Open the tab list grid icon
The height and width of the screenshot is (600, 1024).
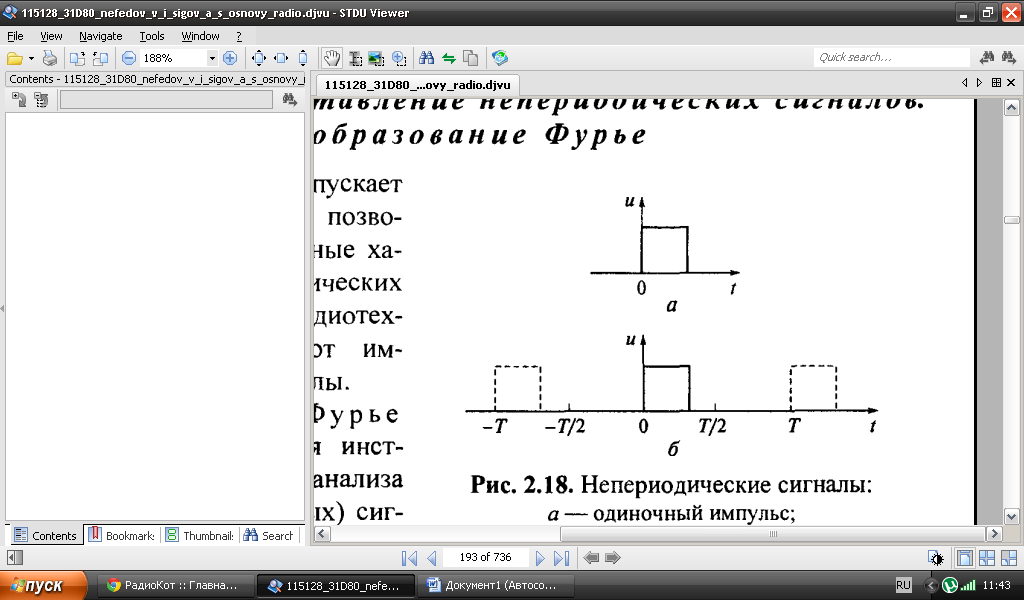point(996,82)
